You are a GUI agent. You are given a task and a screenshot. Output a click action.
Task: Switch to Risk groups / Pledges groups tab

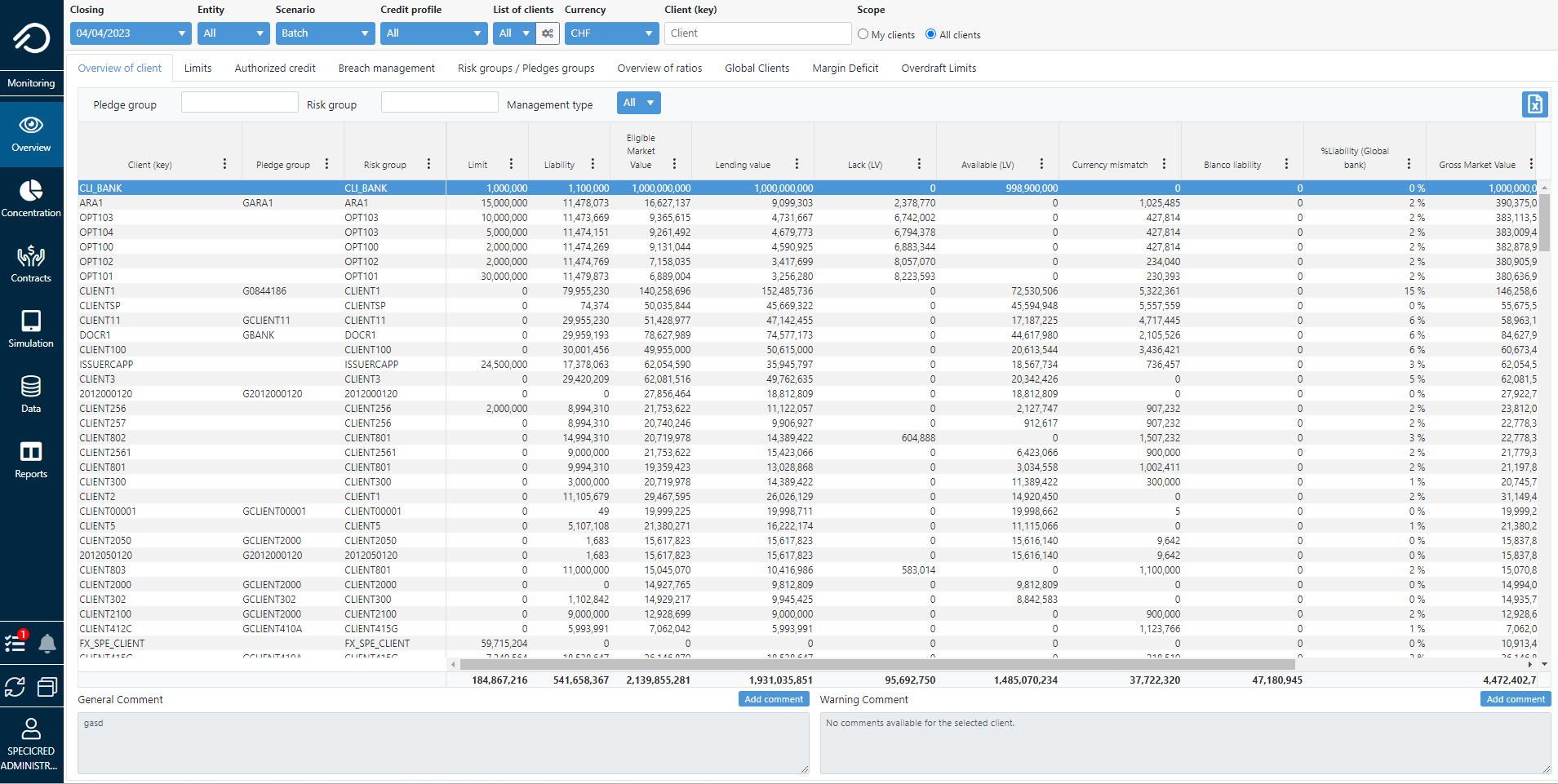[526, 69]
